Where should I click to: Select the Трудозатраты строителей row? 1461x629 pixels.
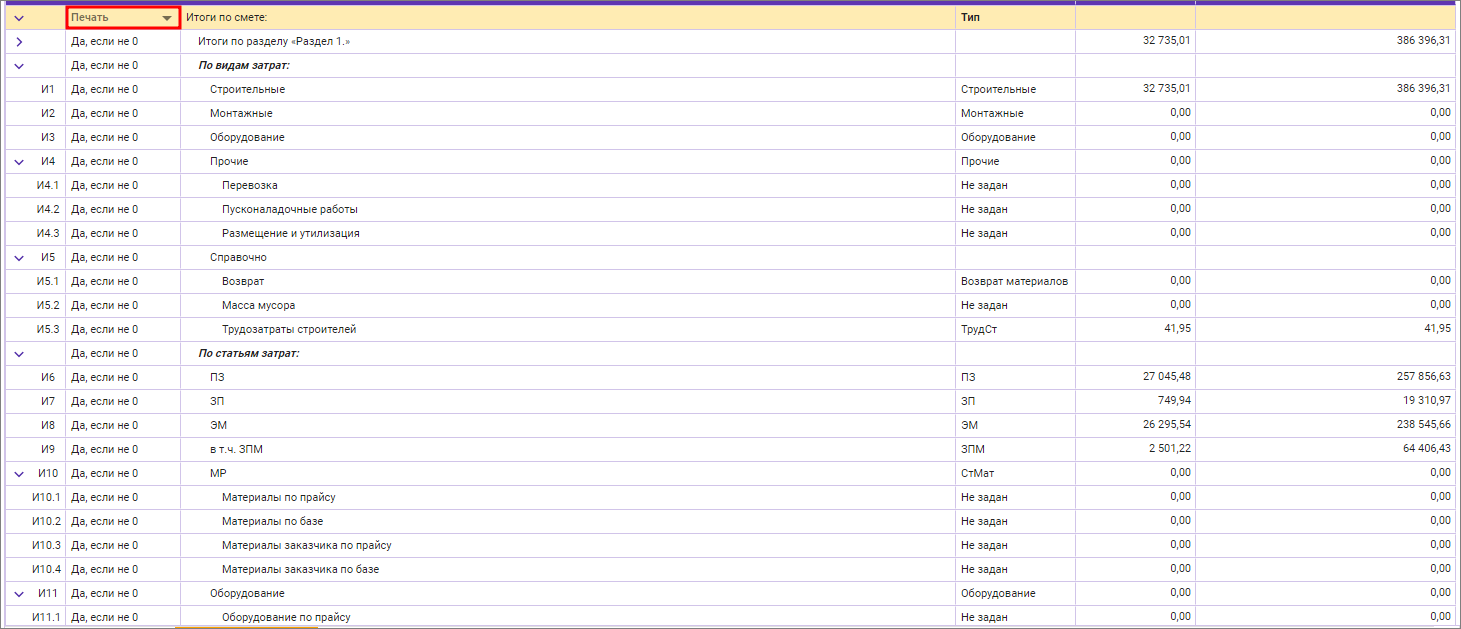289,330
